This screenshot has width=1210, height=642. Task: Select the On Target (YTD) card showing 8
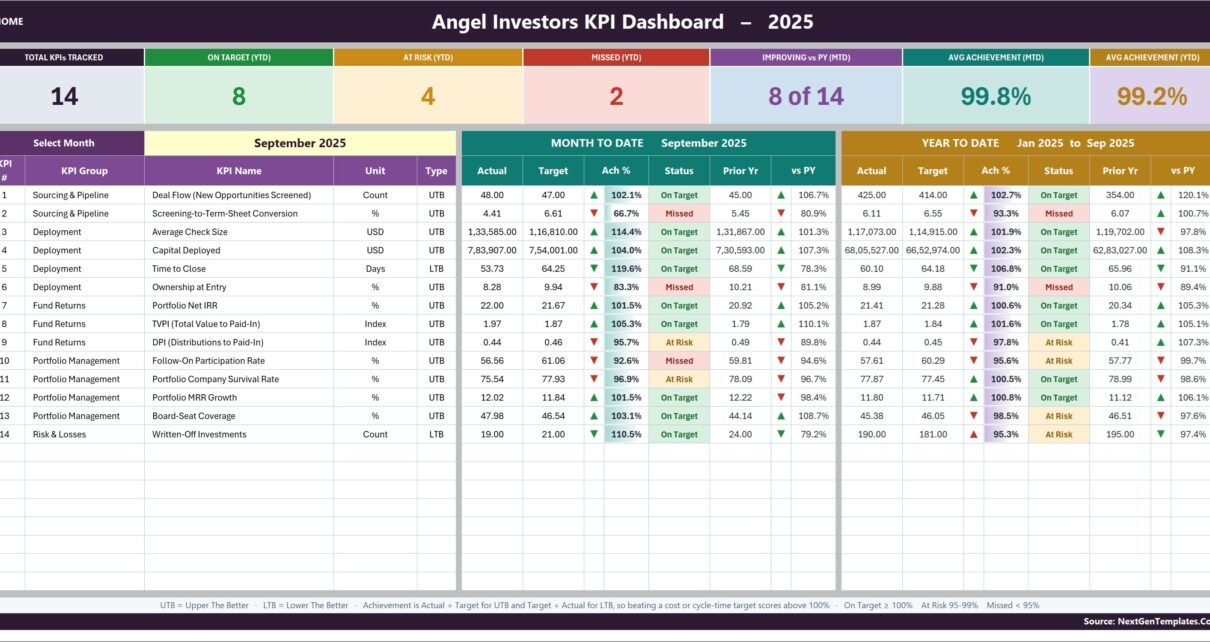coord(239,87)
